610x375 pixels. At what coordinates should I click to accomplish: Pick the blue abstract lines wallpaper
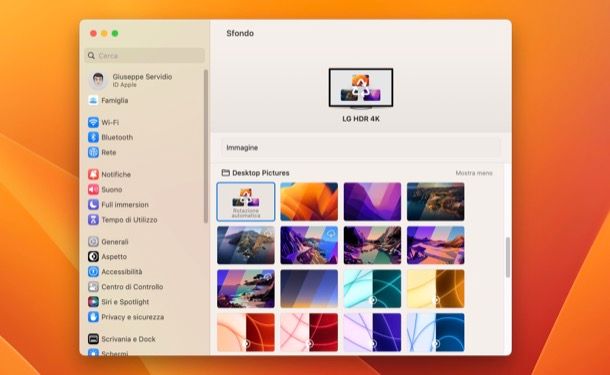click(435, 332)
